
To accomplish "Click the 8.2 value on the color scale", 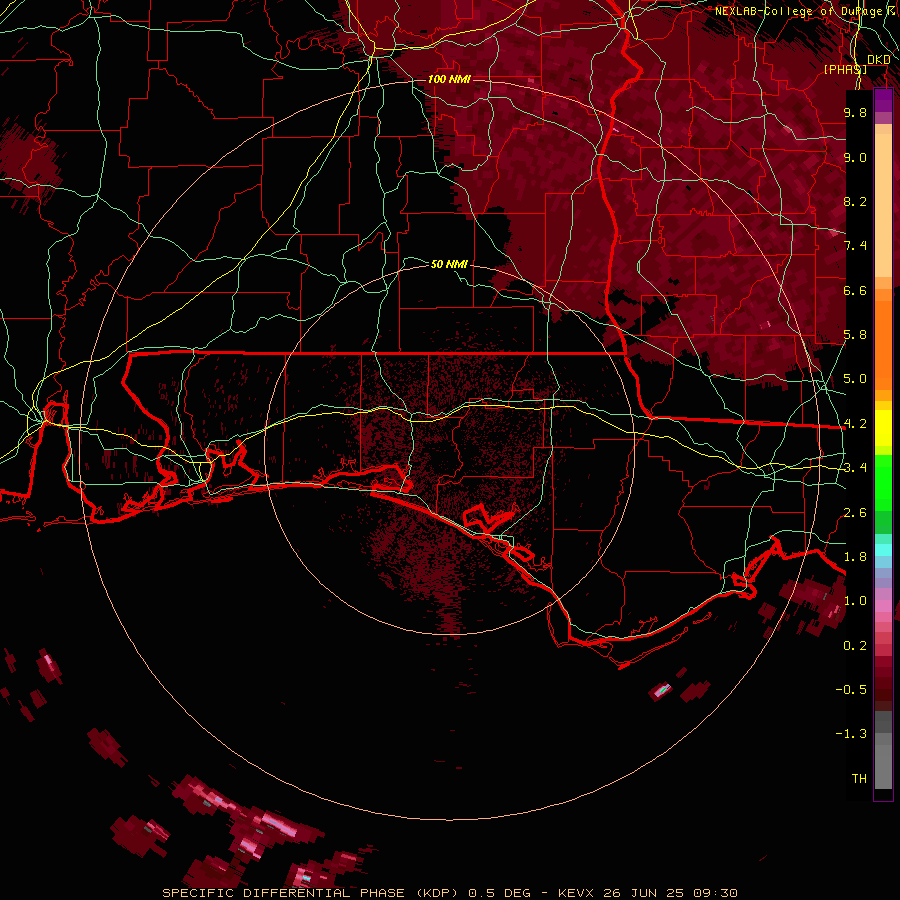I will tap(855, 201).
